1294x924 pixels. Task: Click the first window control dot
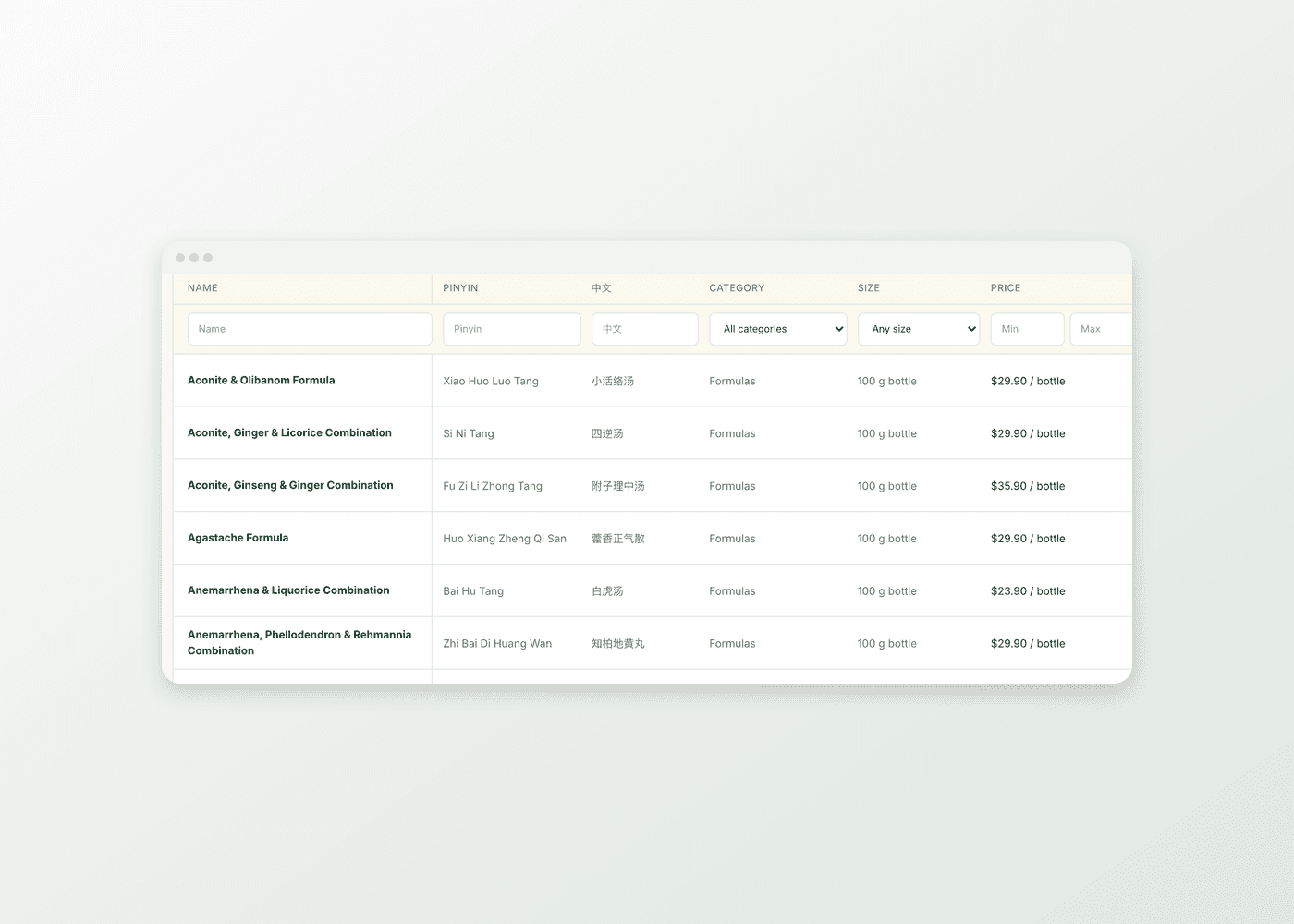[x=180, y=258]
